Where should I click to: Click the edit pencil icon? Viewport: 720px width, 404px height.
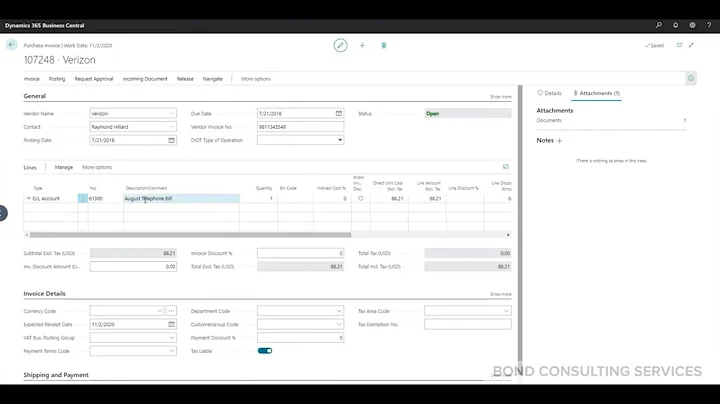[340, 45]
